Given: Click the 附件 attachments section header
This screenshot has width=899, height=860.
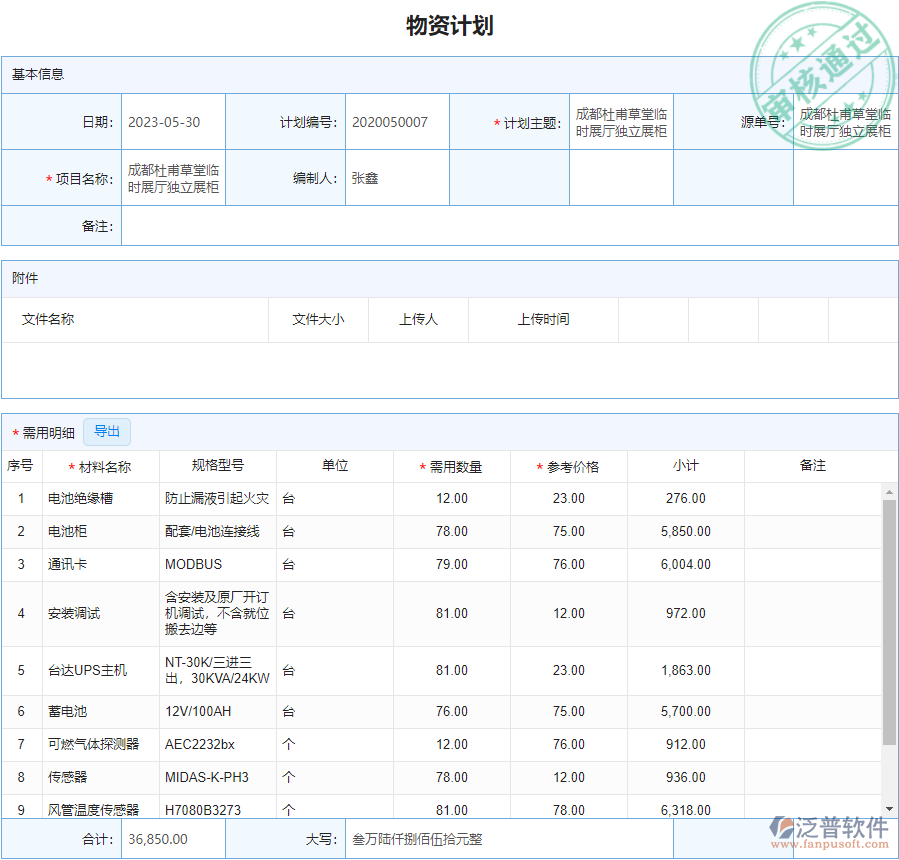Looking at the screenshot, I should 25,279.
